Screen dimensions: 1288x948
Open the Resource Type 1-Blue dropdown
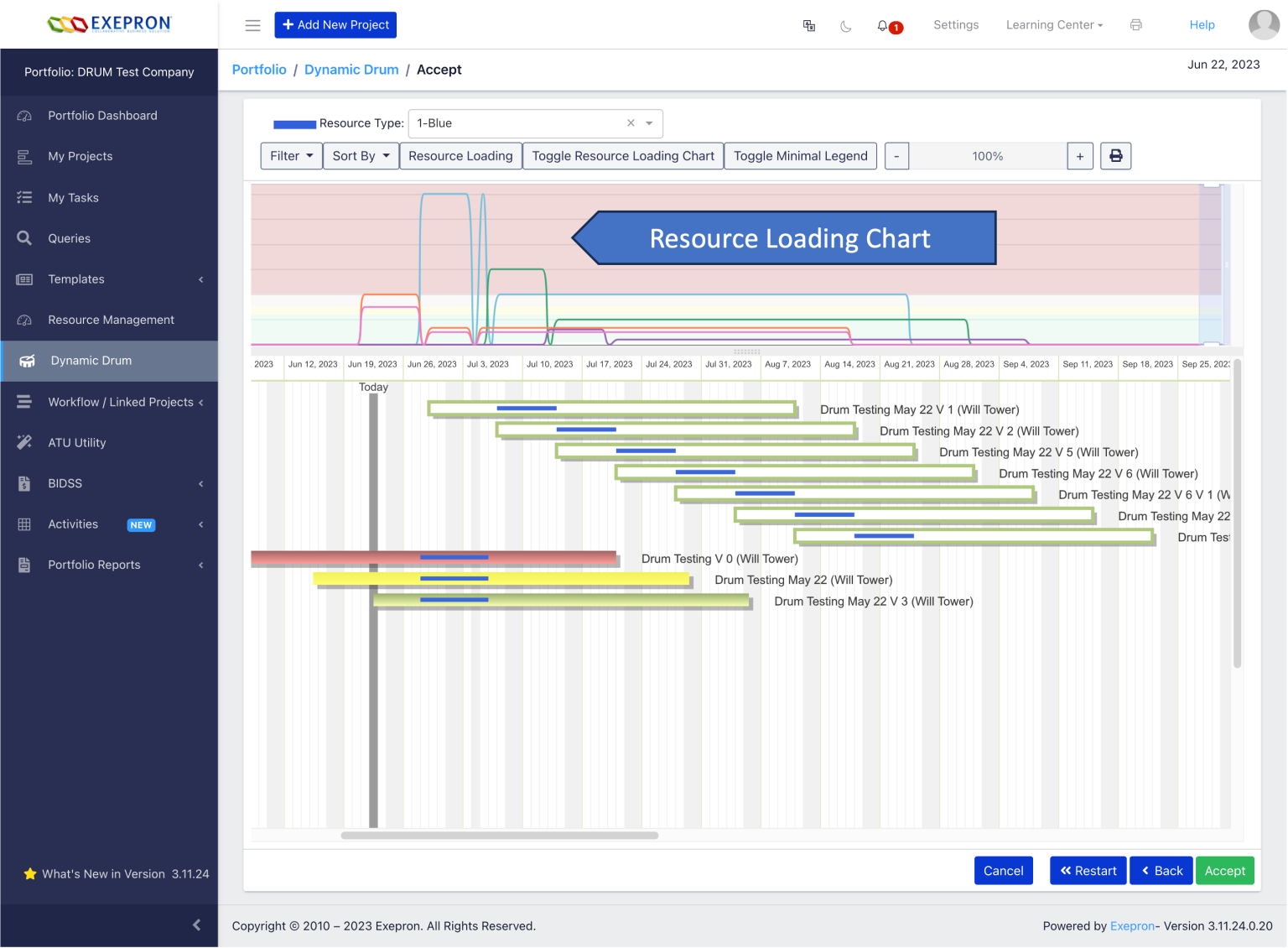point(648,123)
